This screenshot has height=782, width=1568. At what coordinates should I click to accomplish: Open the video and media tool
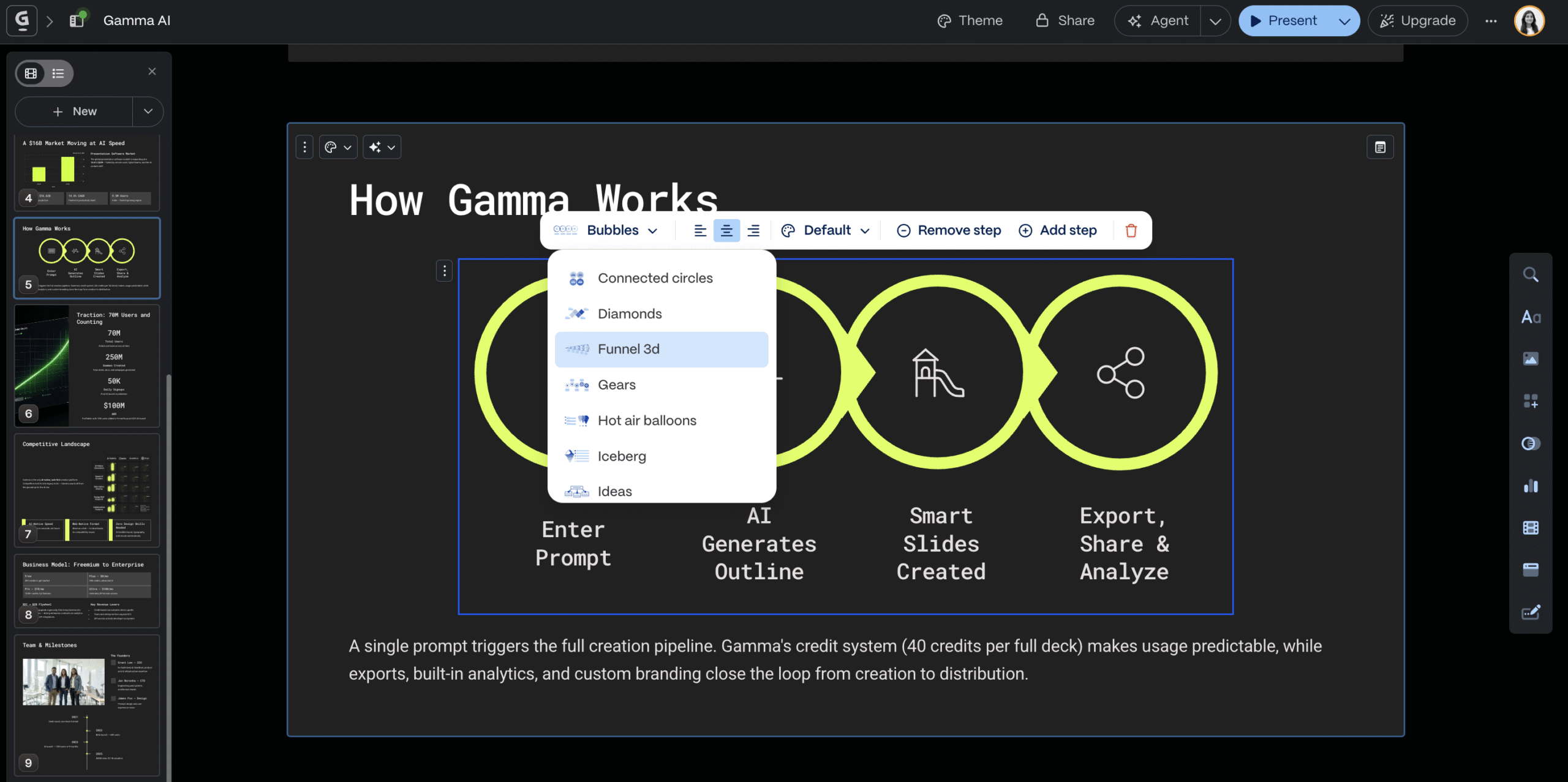1531,528
